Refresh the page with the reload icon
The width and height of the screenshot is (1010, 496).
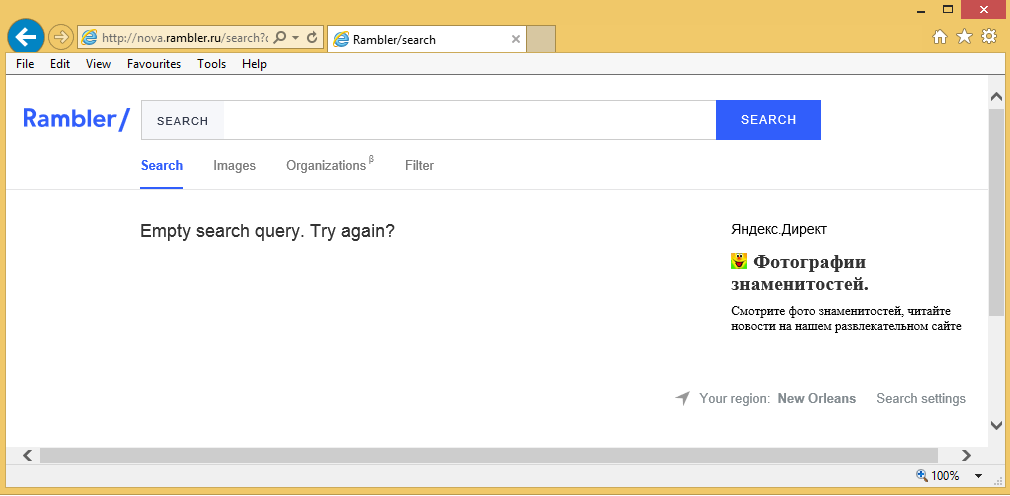[312, 38]
